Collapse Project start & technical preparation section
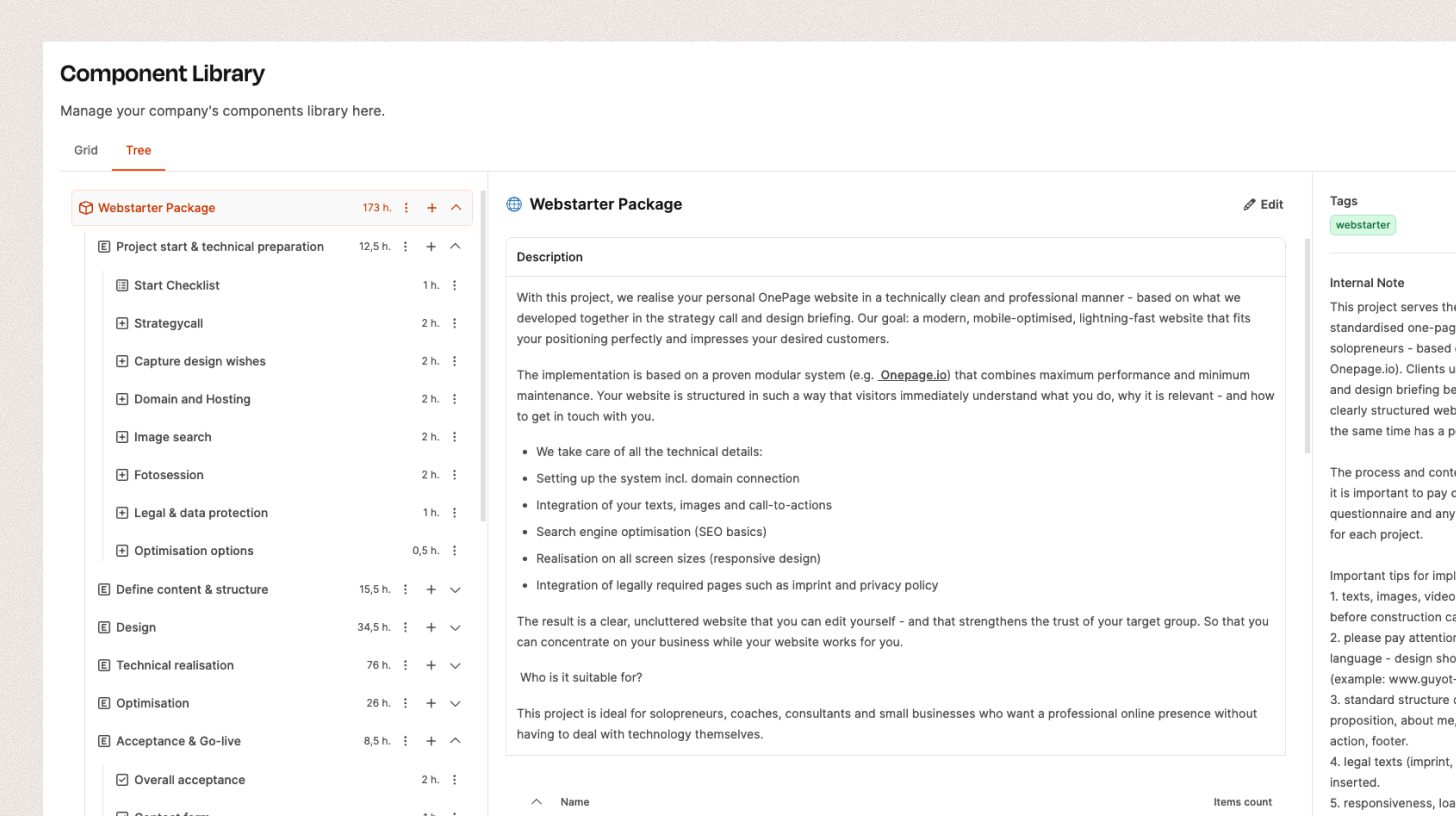 tap(455, 246)
